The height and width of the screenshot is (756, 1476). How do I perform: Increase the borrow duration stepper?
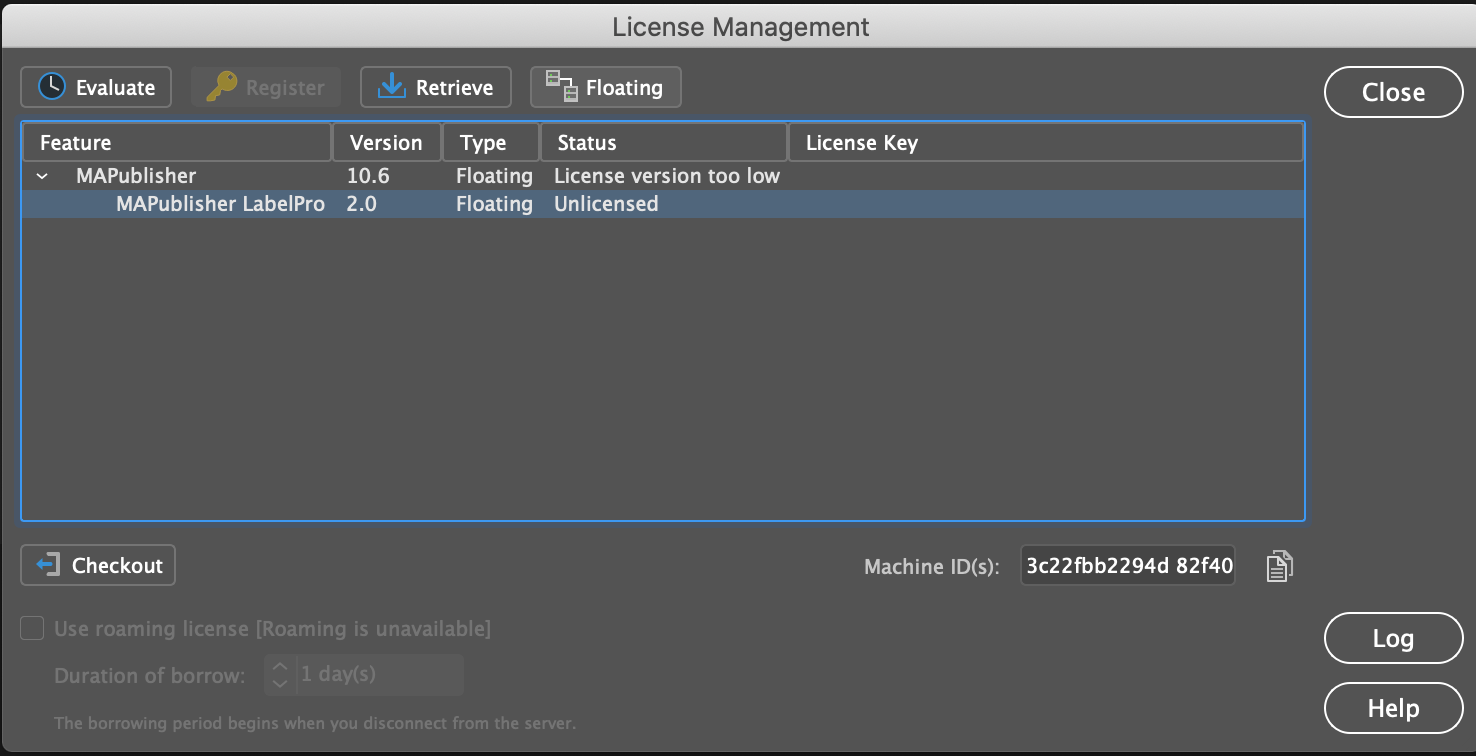280,666
